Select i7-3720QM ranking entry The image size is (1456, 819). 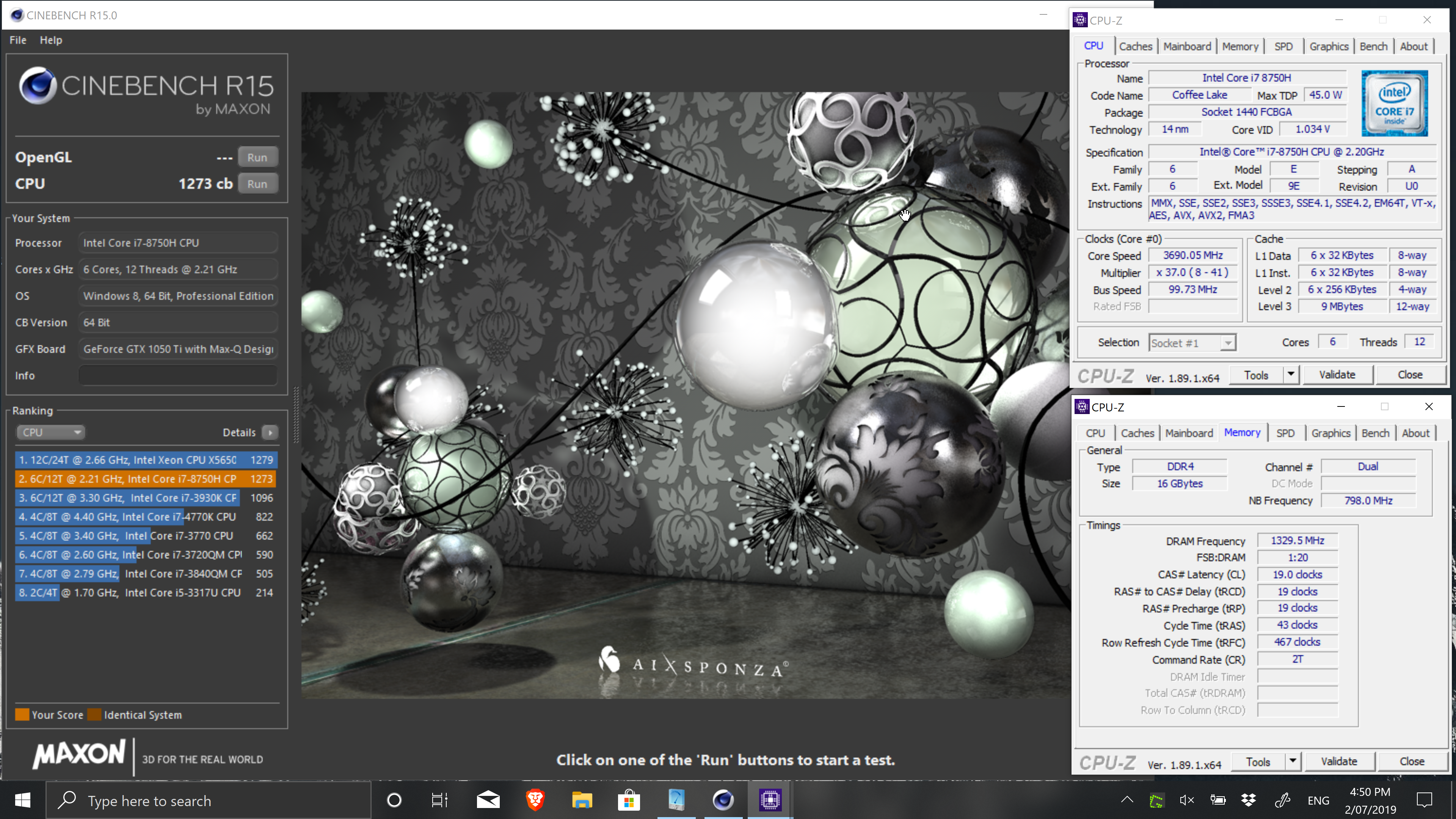coord(146,554)
